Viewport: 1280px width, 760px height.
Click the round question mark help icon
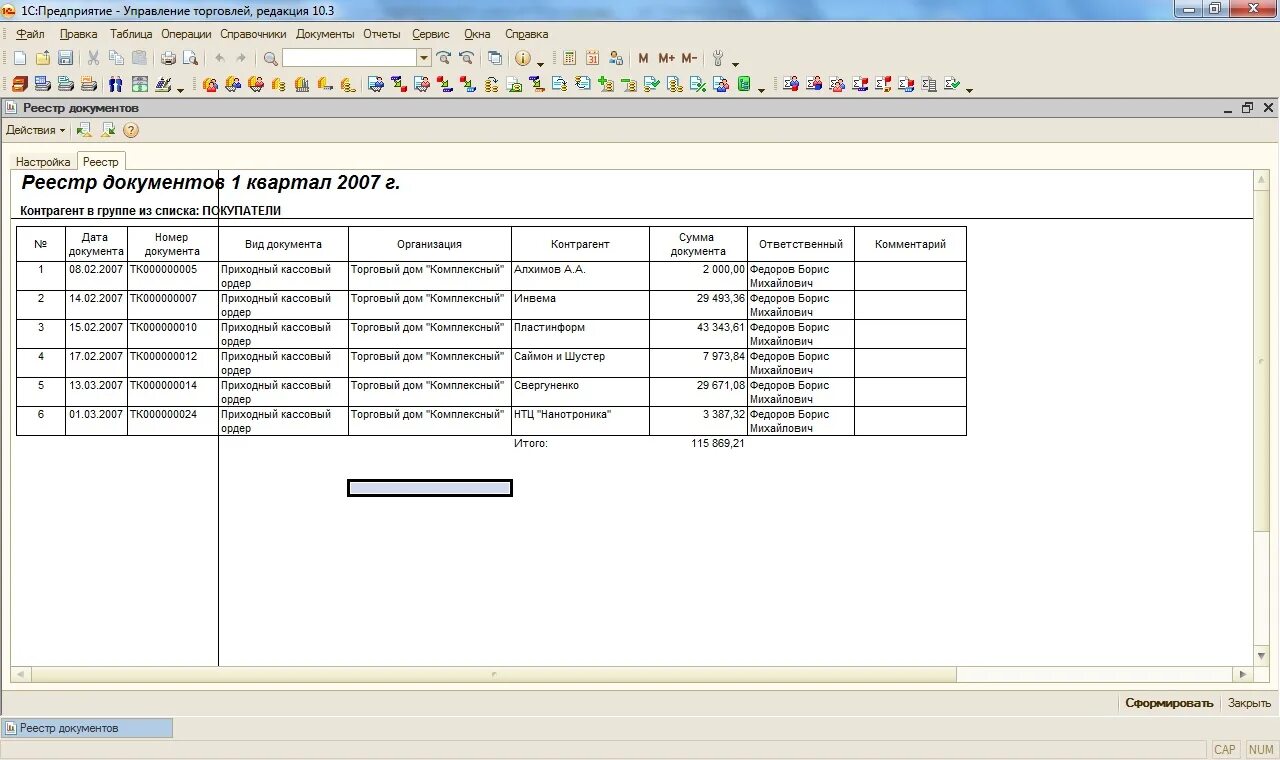[131, 130]
